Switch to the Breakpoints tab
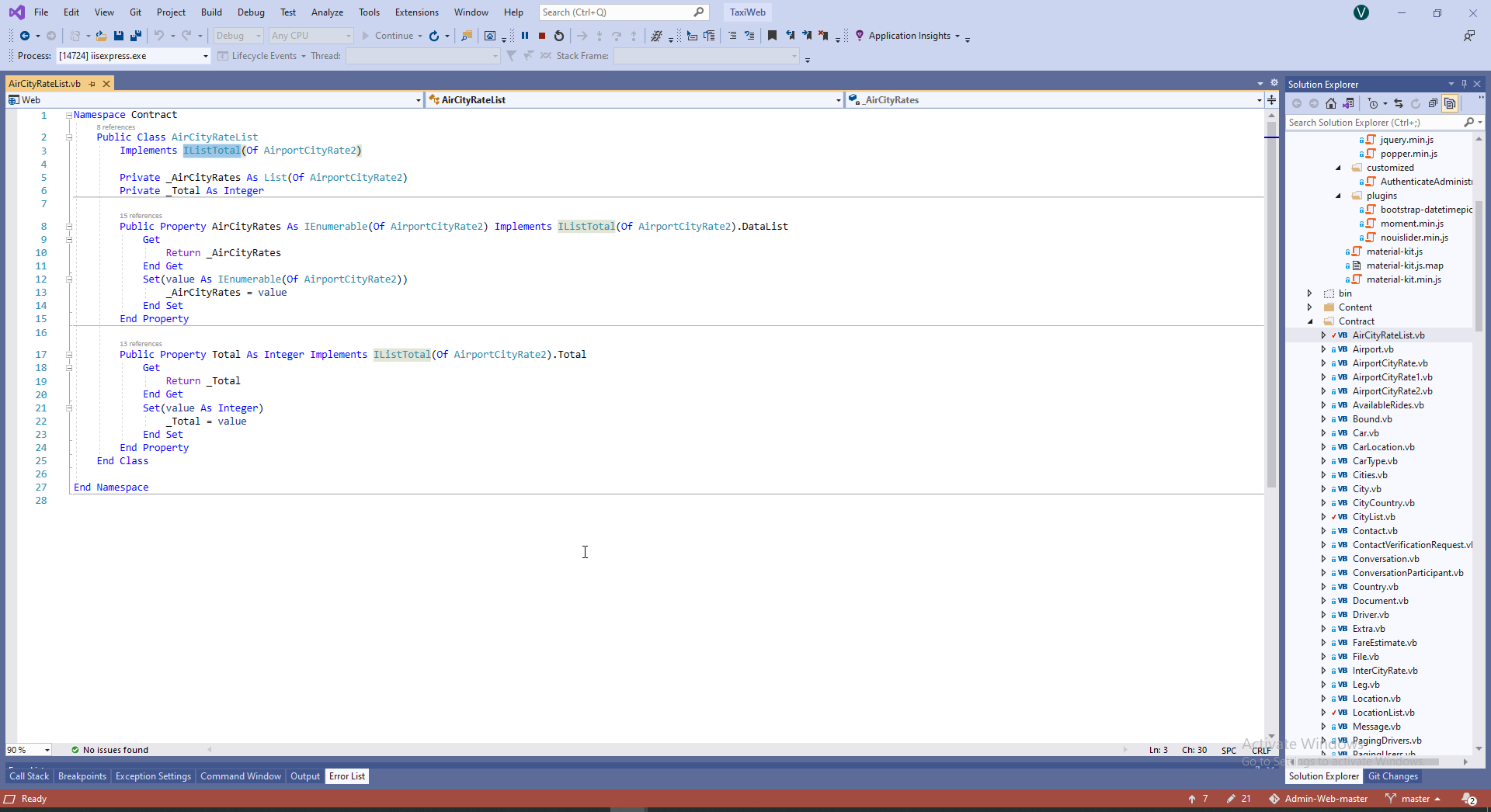The height and width of the screenshot is (812, 1491). click(82, 776)
